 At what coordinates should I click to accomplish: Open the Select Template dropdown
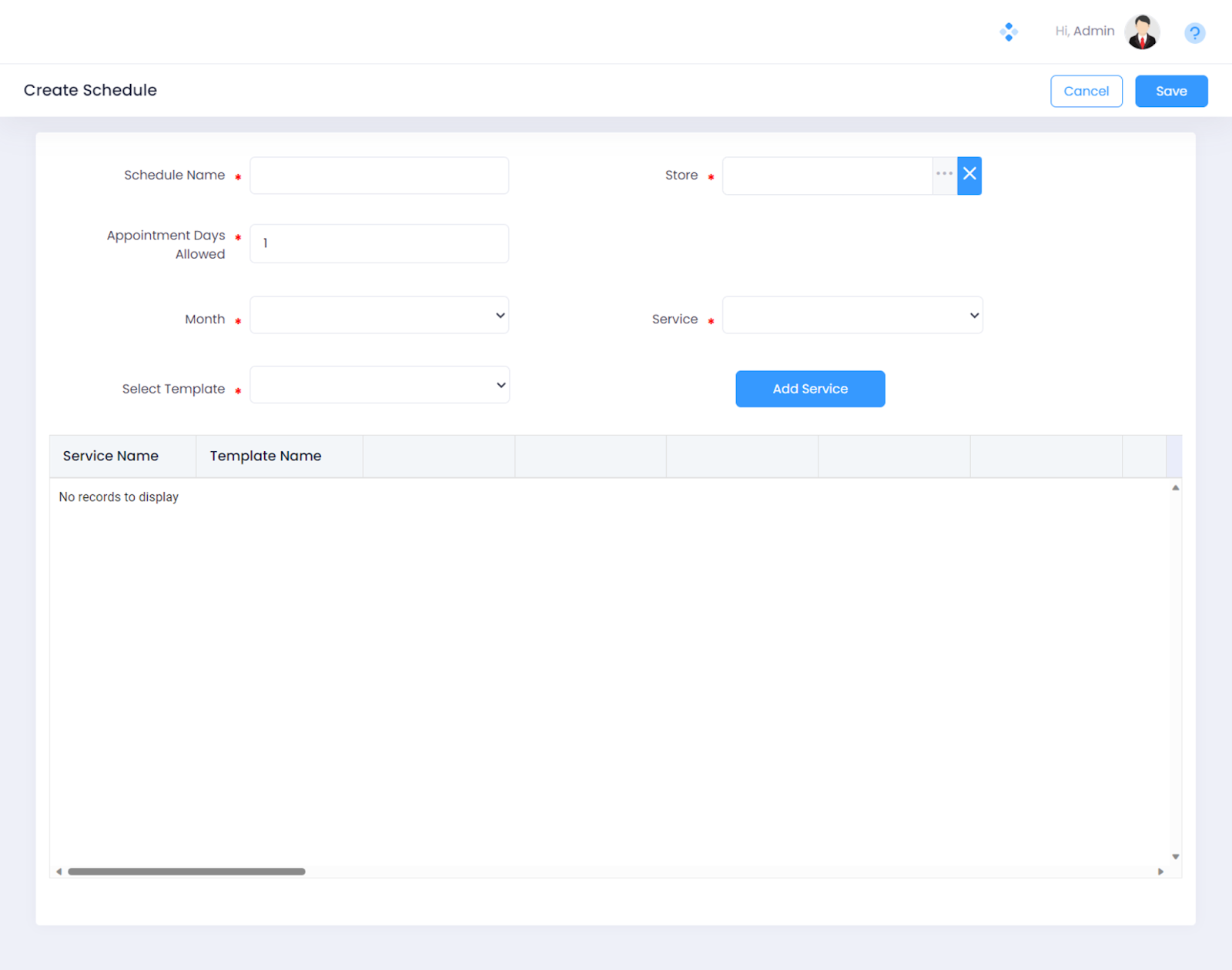pyautogui.click(x=379, y=386)
